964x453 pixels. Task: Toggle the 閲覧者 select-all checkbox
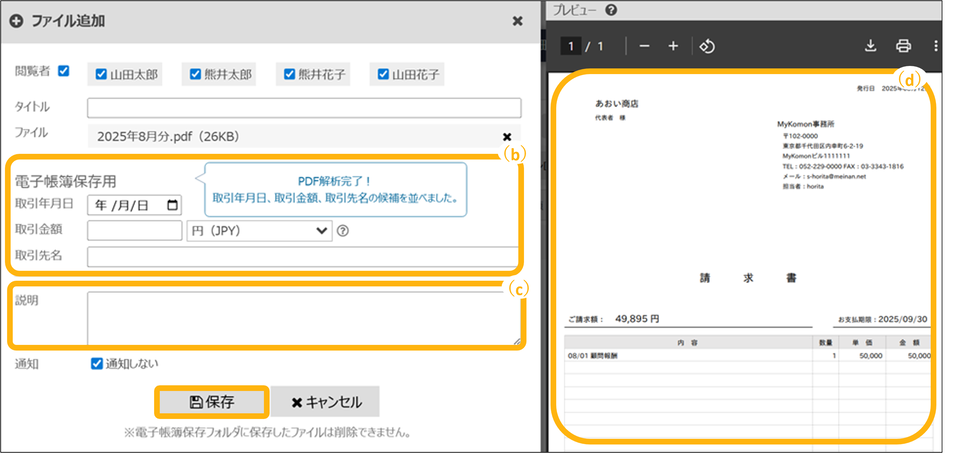(x=64, y=71)
